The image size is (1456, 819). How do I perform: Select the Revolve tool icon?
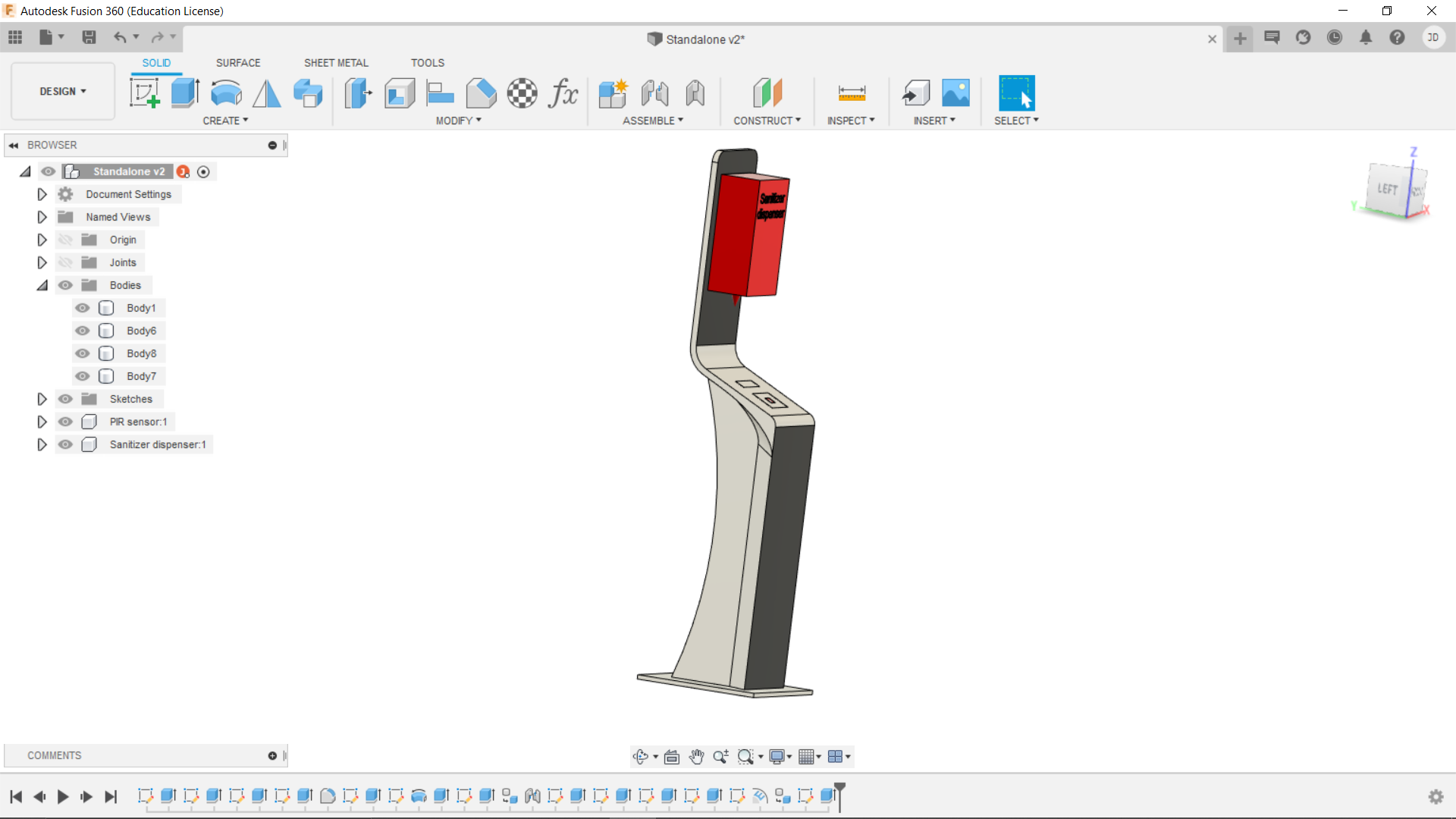(226, 93)
